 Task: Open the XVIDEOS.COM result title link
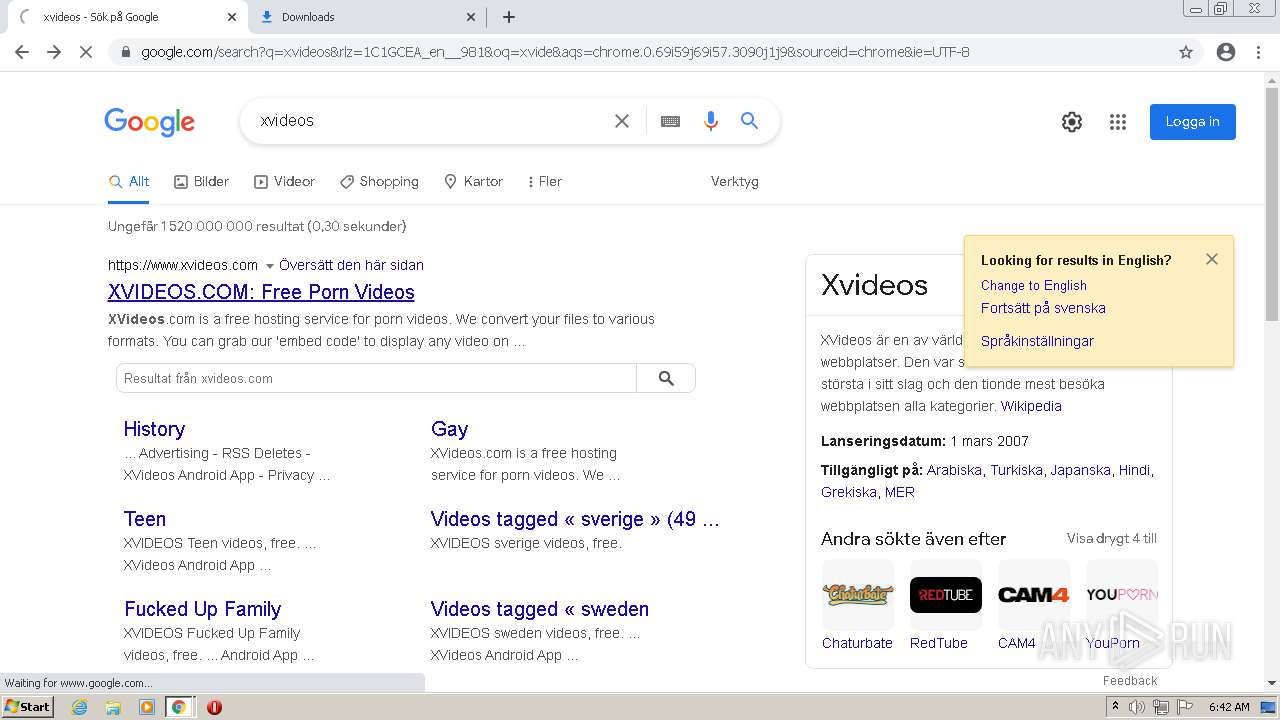261,292
